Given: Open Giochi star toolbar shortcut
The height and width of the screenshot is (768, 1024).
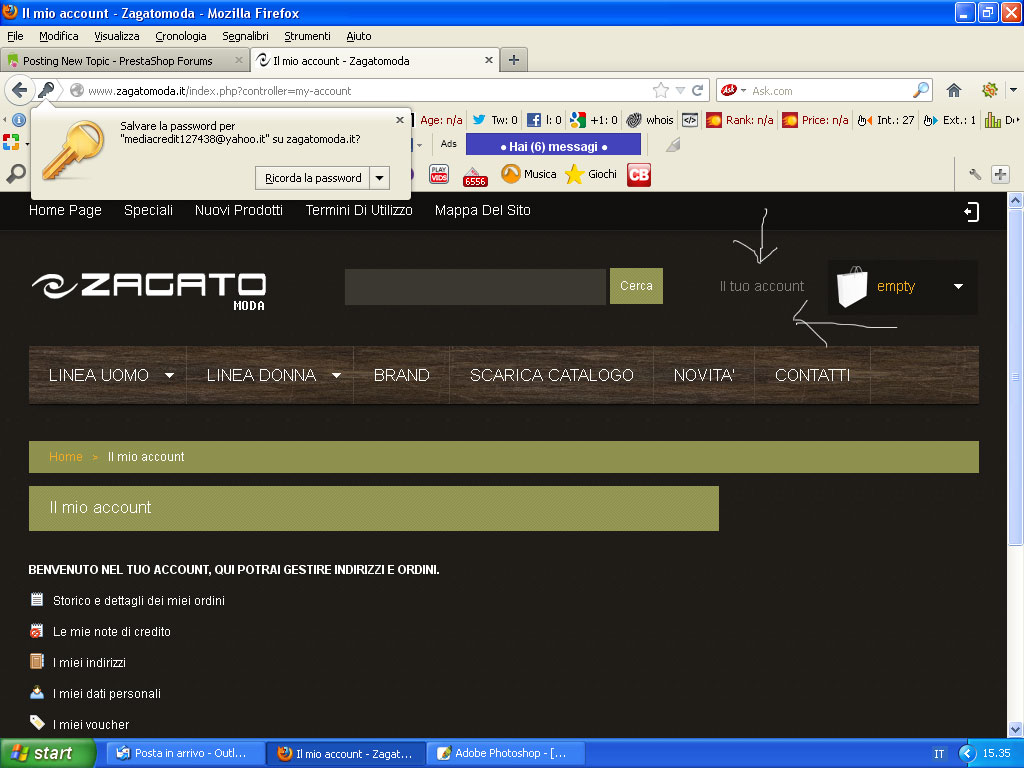Looking at the screenshot, I should tap(591, 174).
